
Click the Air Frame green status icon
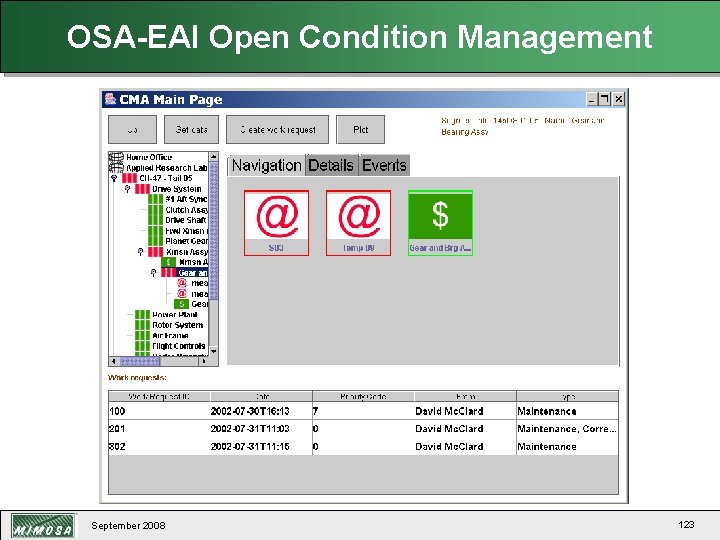[142, 336]
